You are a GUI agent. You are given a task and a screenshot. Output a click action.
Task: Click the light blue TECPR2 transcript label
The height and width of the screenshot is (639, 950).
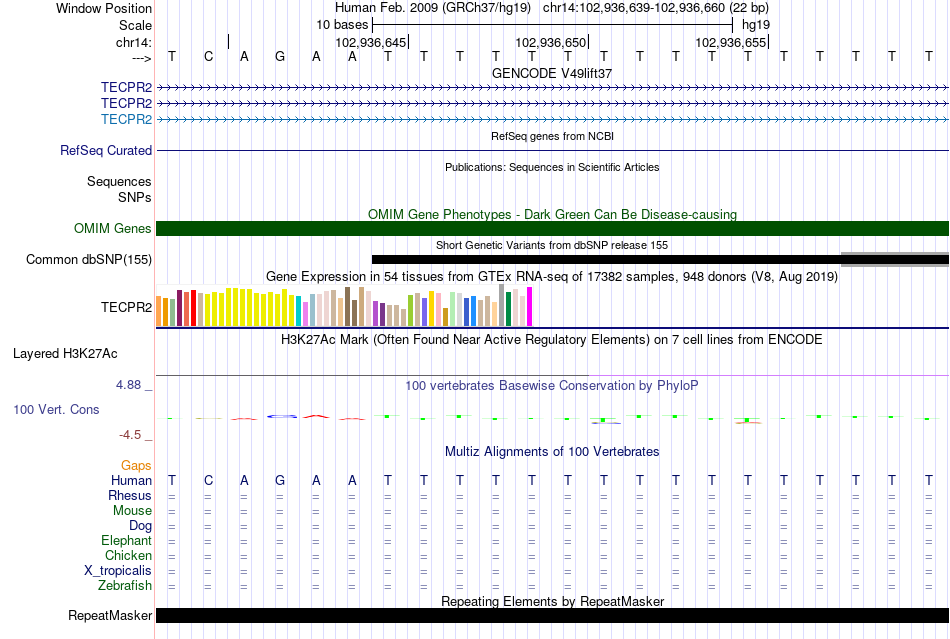click(x=126, y=119)
